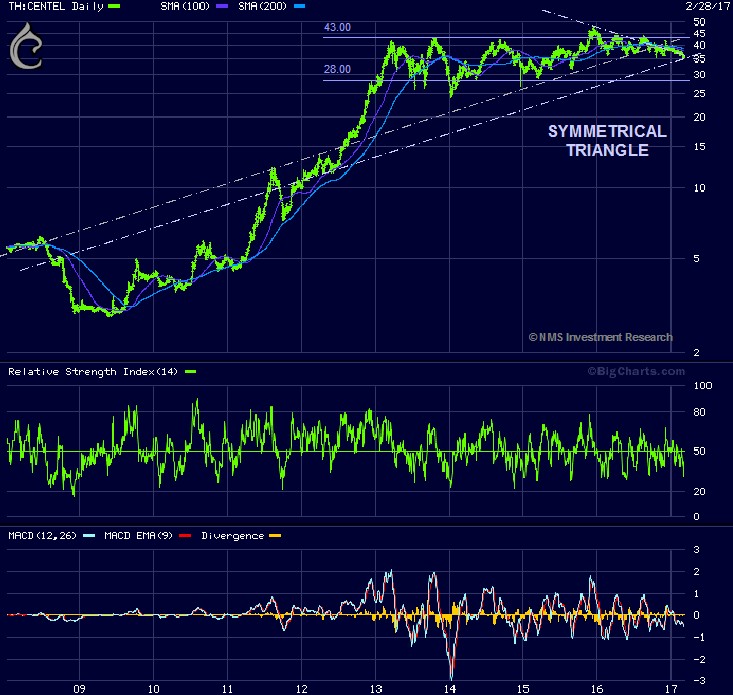
Task: Click the 12 year label on time axis
Action: (x=302, y=688)
